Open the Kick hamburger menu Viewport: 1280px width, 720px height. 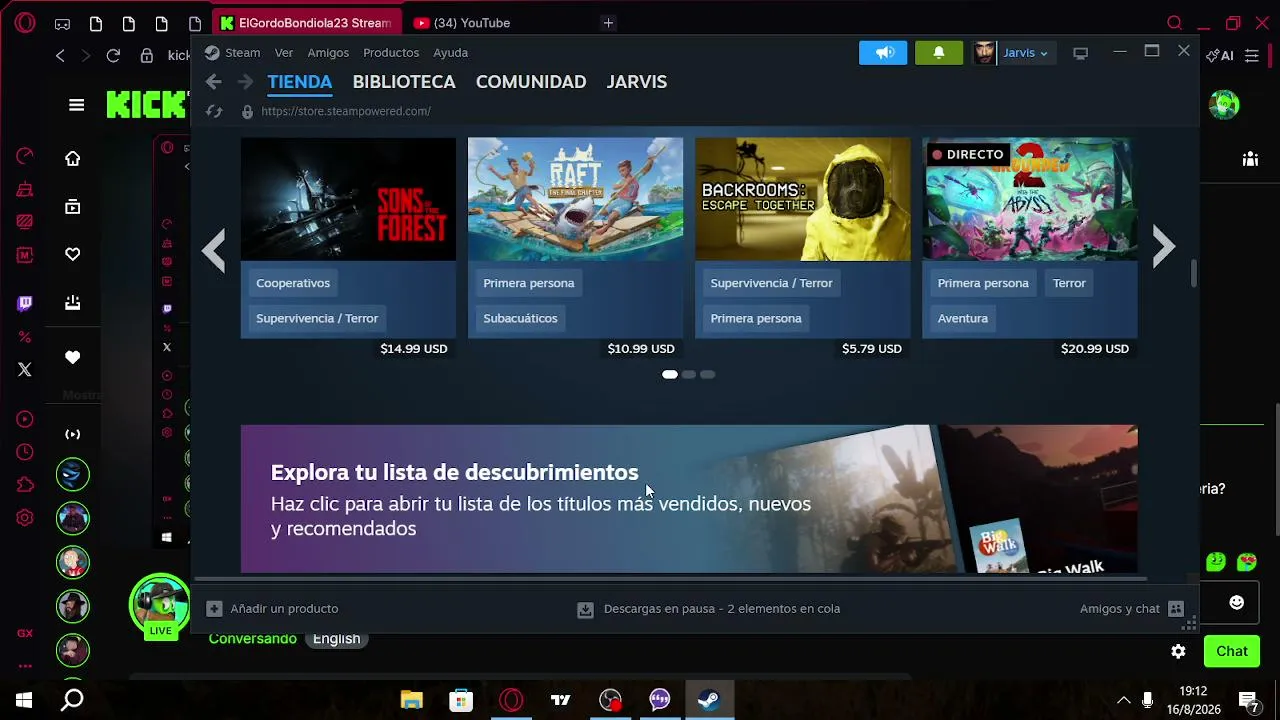coord(76,104)
